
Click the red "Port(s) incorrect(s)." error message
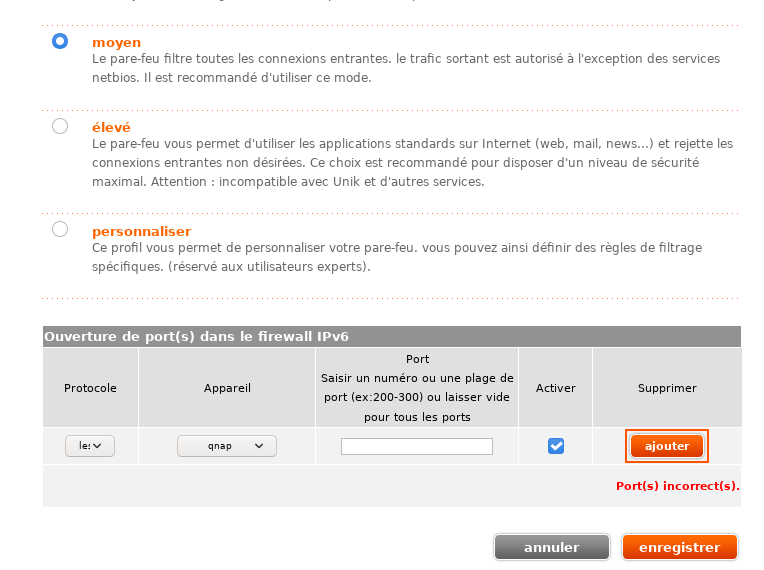677,486
